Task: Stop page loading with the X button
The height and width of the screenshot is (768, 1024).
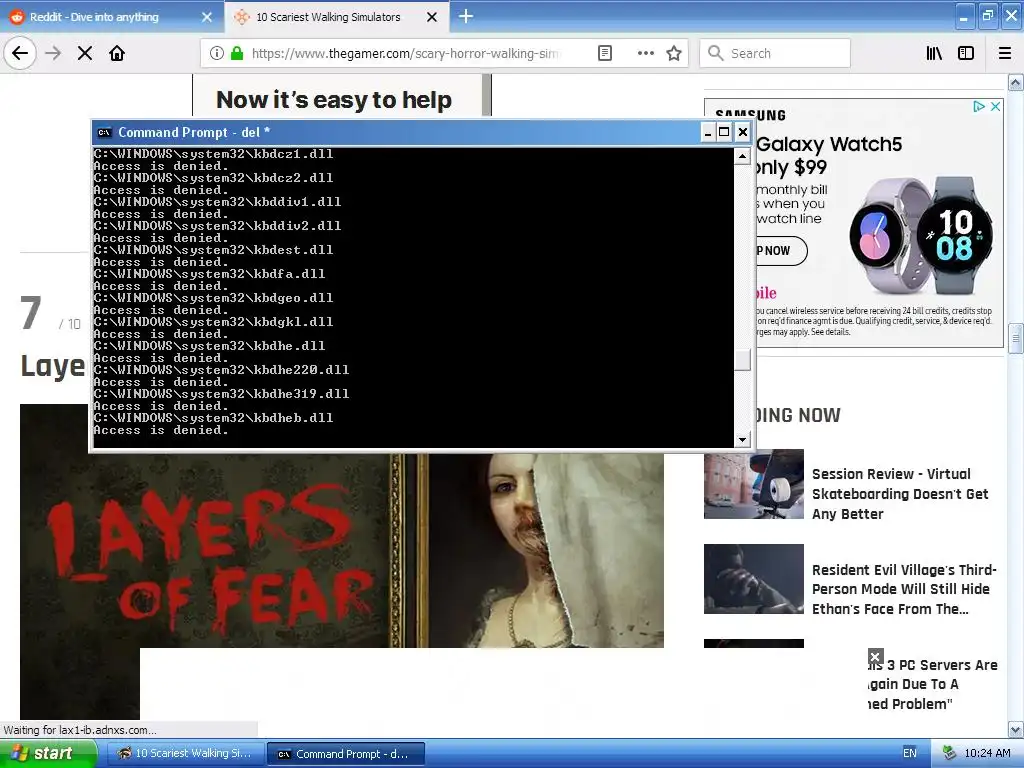Action: (x=85, y=53)
